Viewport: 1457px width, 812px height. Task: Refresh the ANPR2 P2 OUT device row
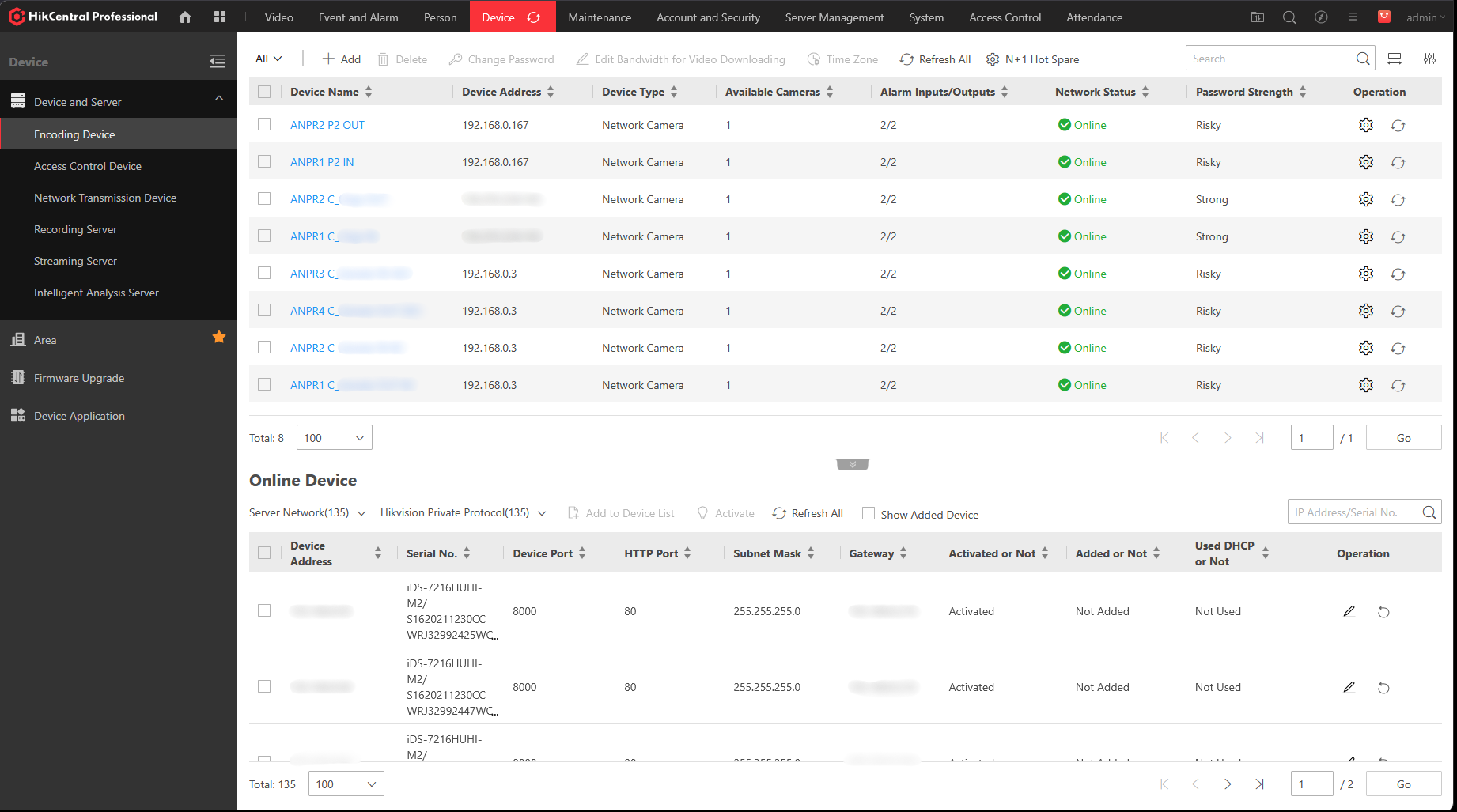(x=1398, y=126)
